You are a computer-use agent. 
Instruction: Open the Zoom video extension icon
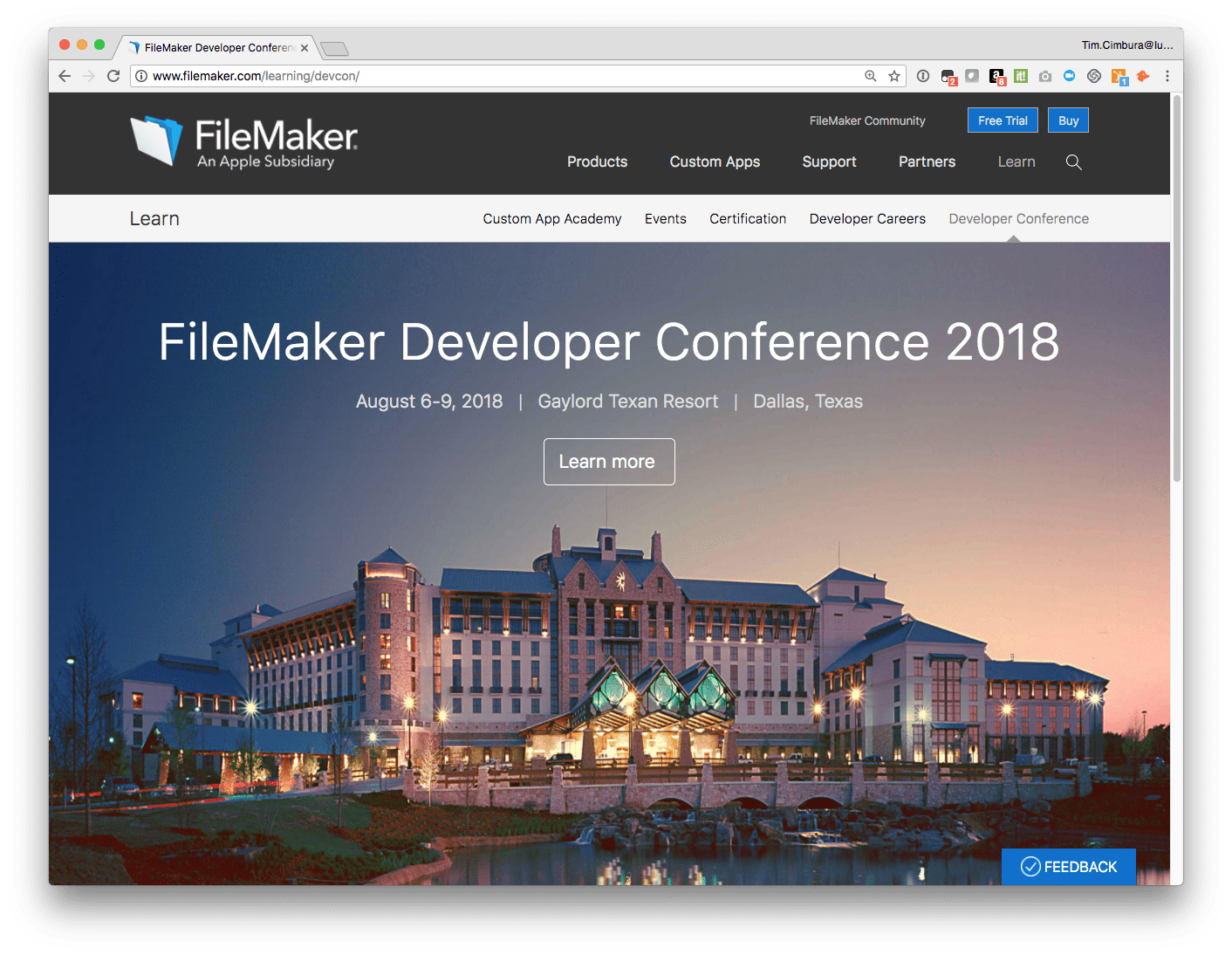[x=1070, y=76]
